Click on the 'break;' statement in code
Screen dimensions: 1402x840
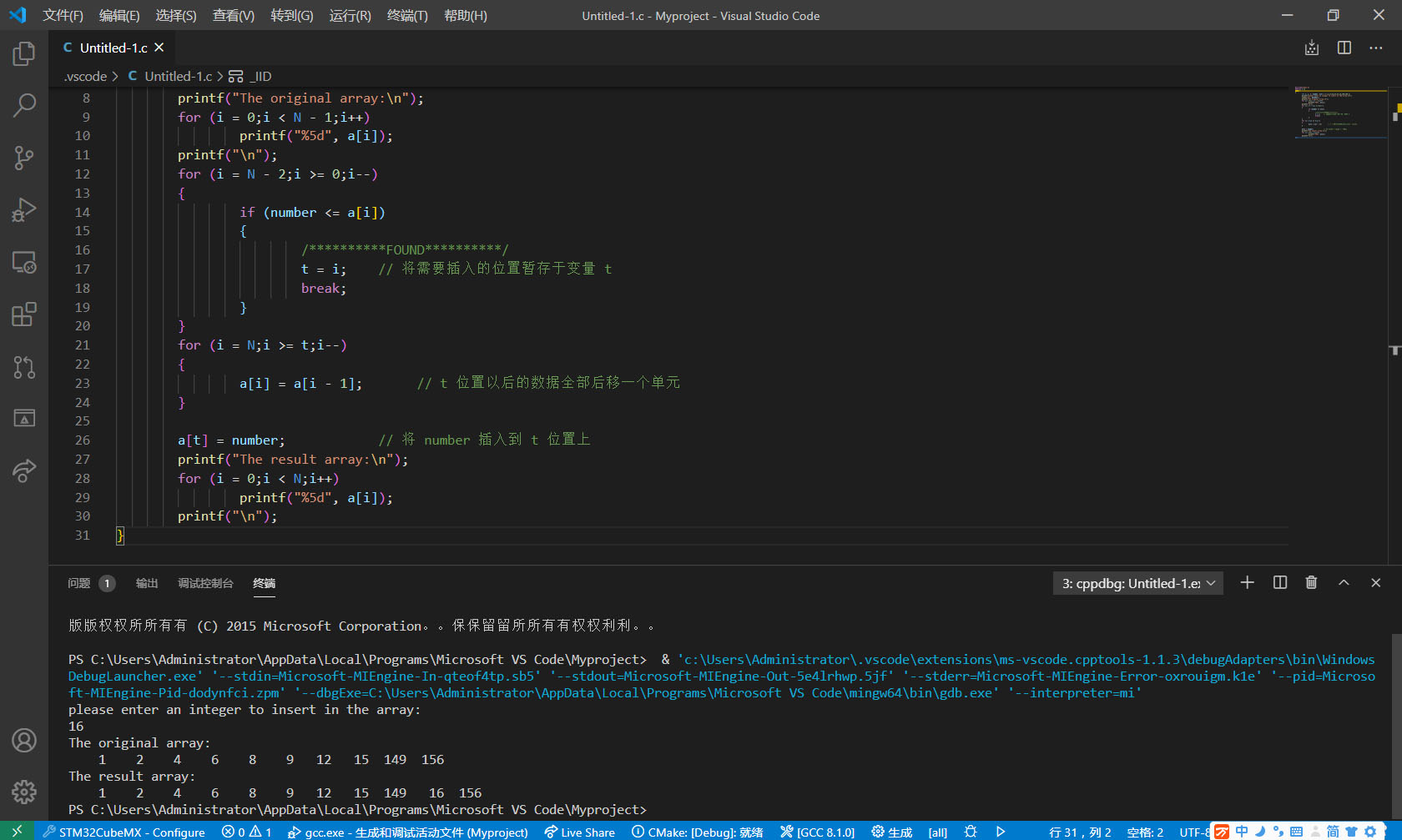tap(324, 289)
